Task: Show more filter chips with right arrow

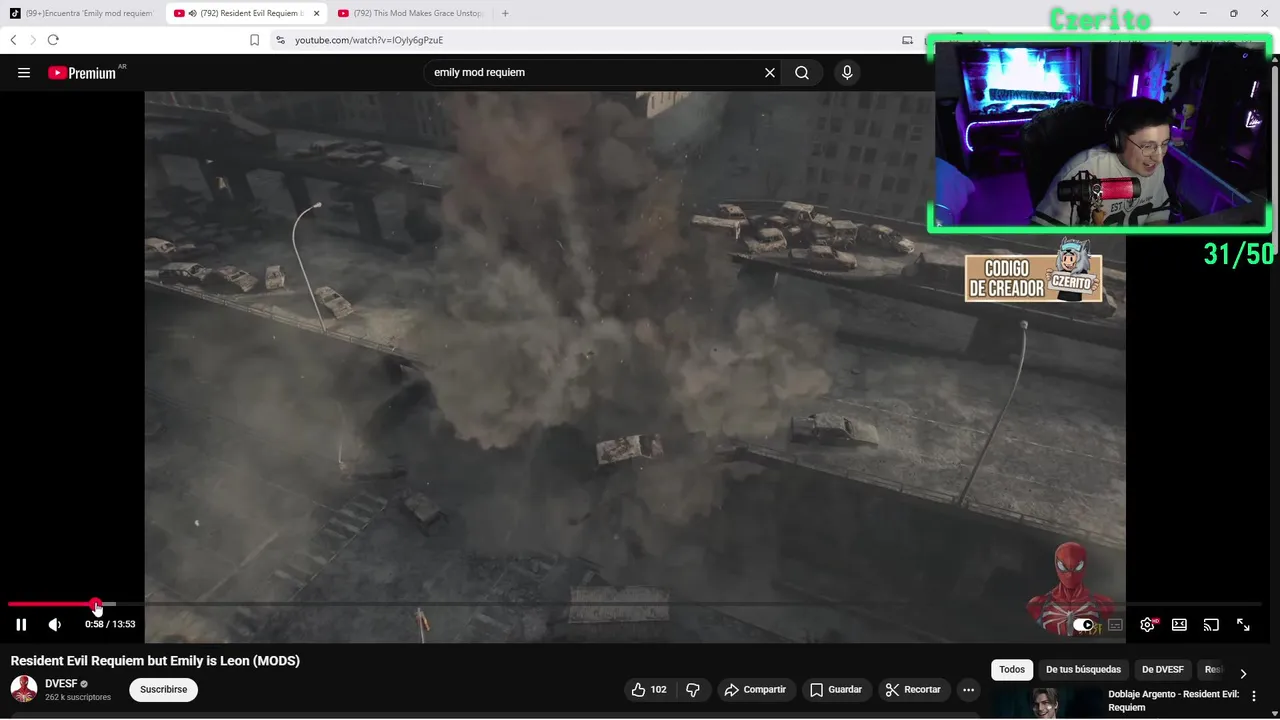Action: click(1243, 673)
